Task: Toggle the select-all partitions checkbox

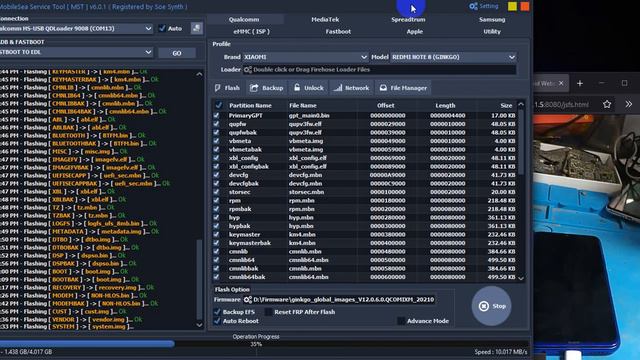Action: [x=219, y=105]
